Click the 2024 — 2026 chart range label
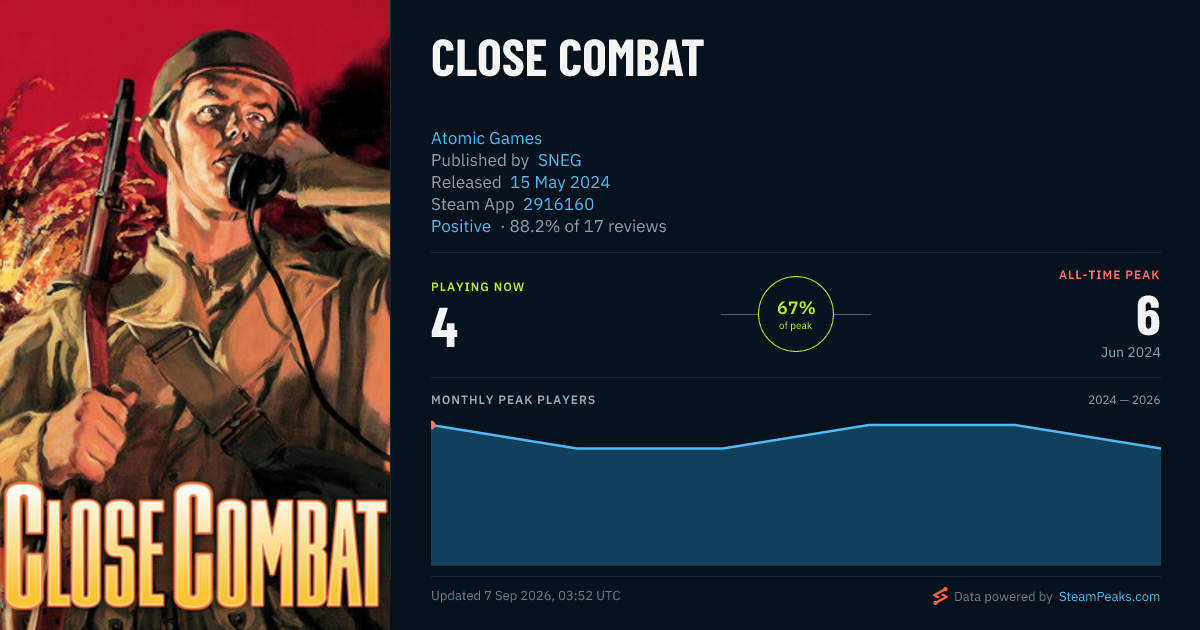The image size is (1200, 630). [x=1124, y=400]
